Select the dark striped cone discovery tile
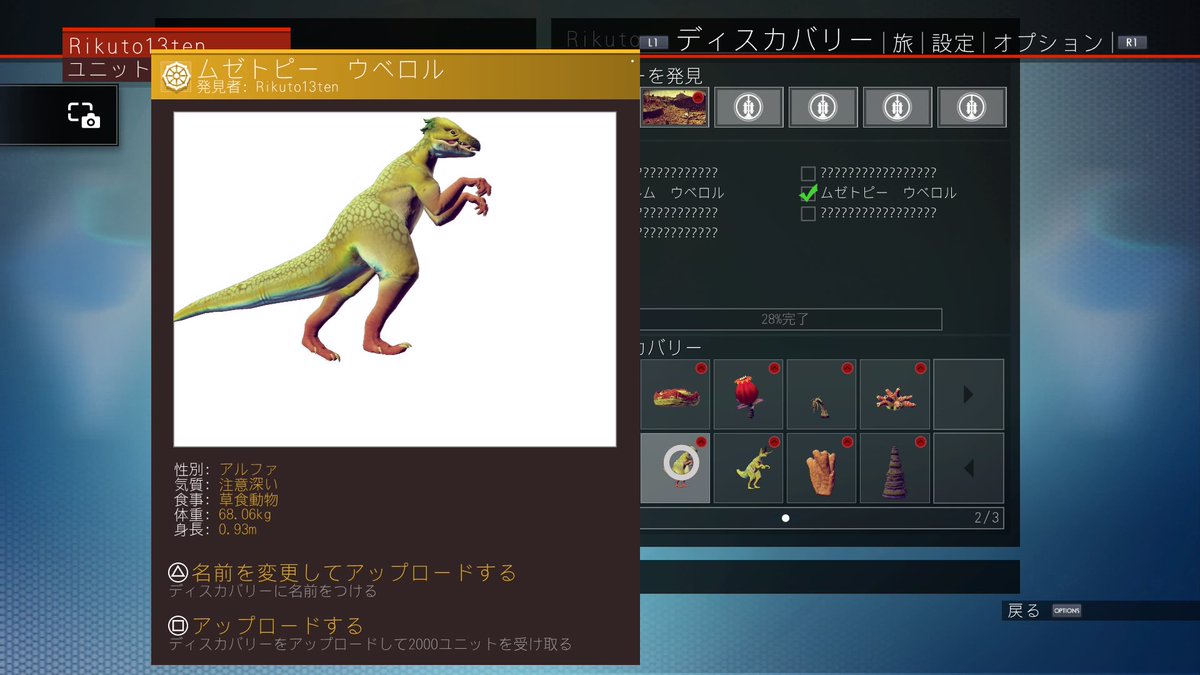The height and width of the screenshot is (675, 1200). click(895, 468)
